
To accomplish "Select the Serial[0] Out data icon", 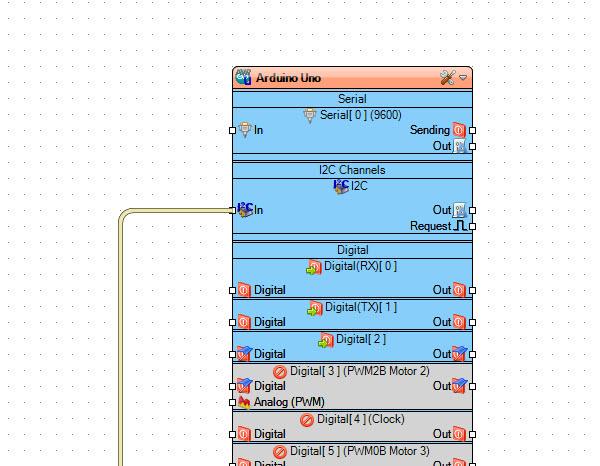I will [460, 146].
